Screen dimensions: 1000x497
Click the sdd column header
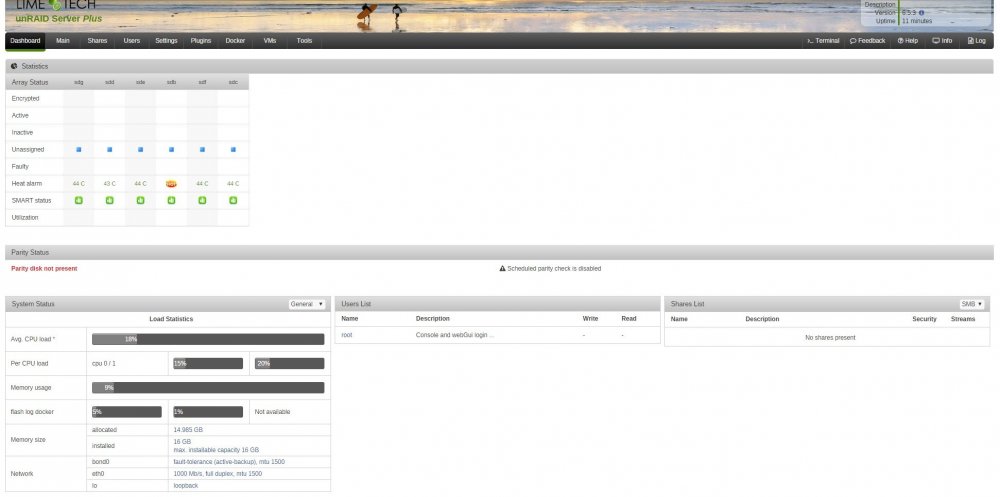click(110, 82)
